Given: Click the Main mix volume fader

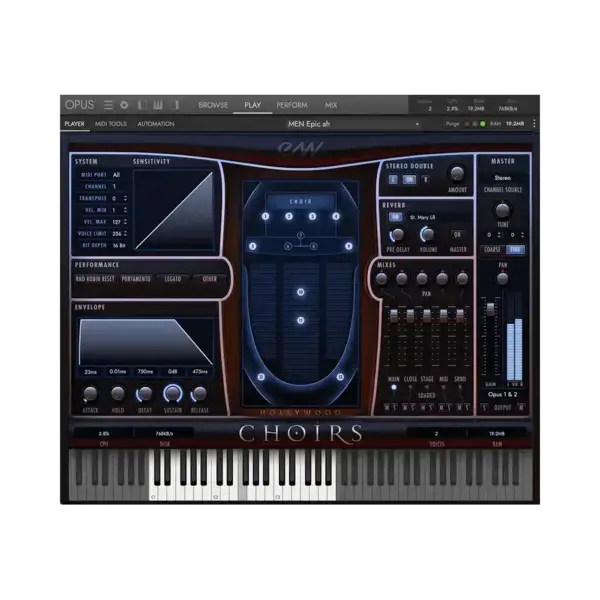Looking at the screenshot, I should pos(393,315).
